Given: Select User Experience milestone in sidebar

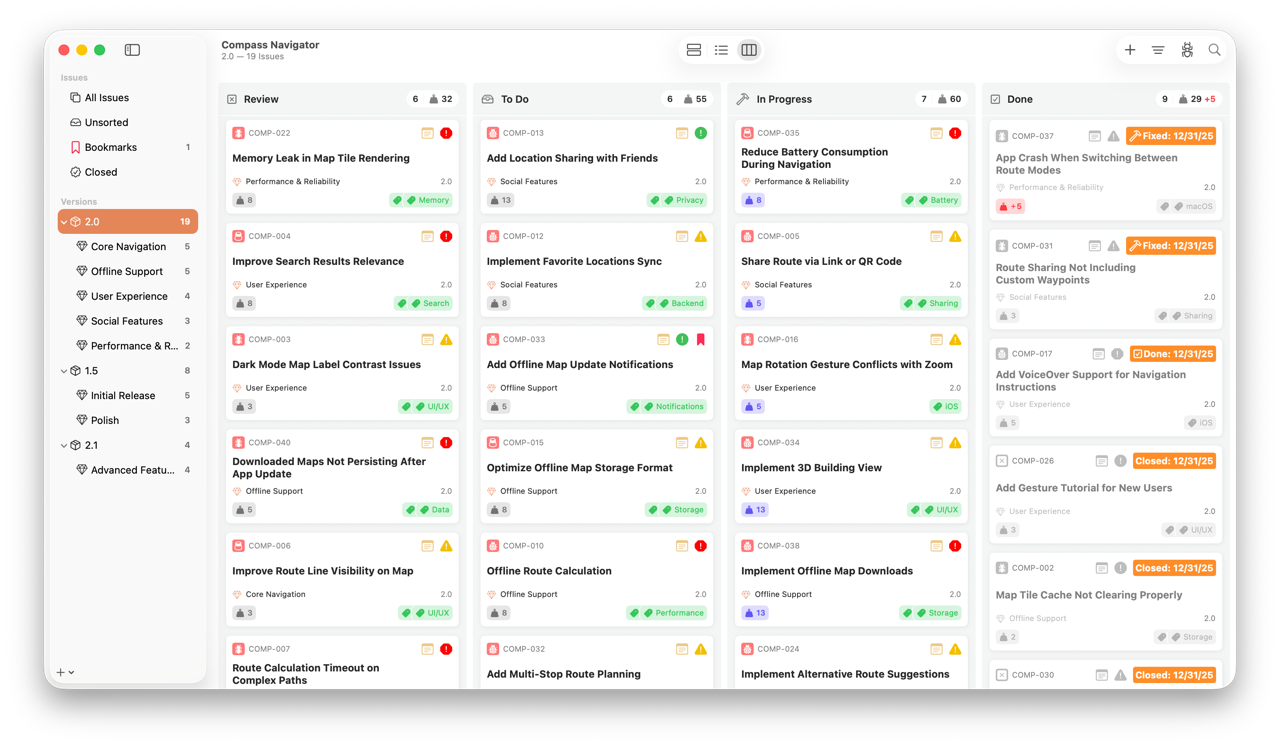Looking at the screenshot, I should pos(128,296).
